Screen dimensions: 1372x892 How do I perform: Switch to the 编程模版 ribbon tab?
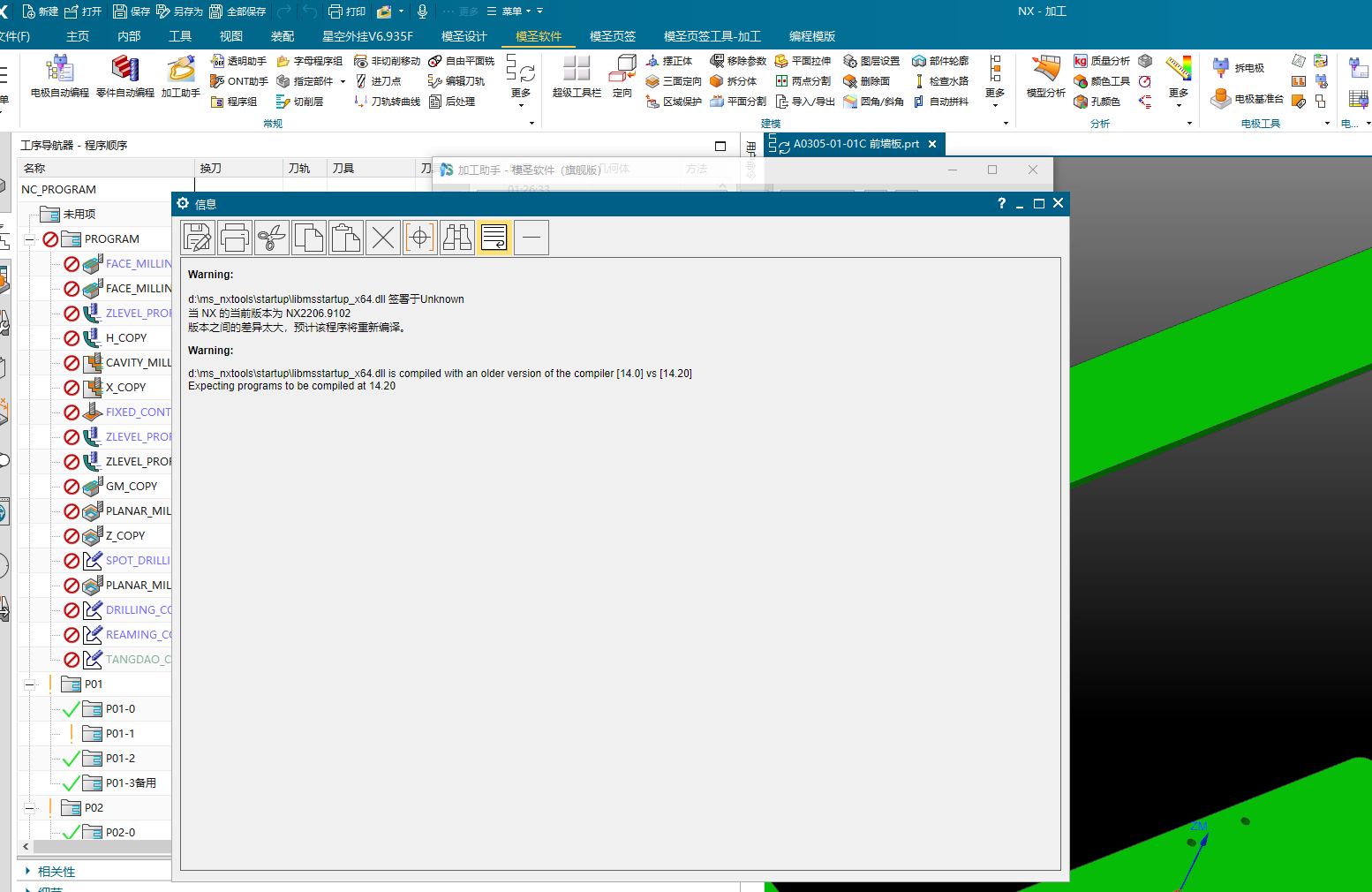point(812,36)
